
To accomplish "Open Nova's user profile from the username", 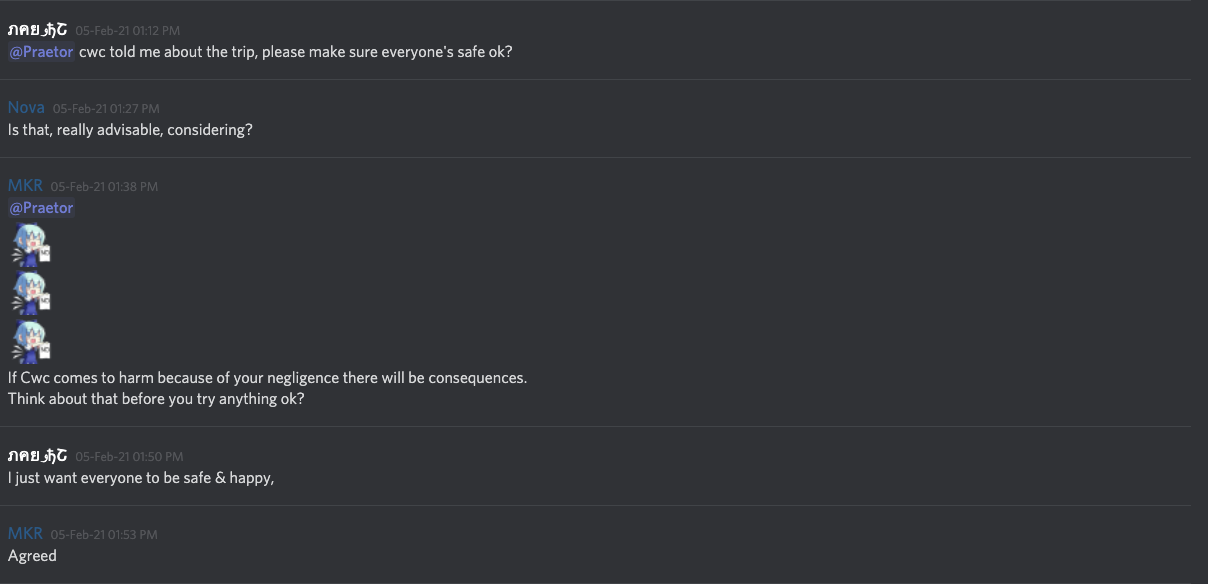I will (x=26, y=108).
